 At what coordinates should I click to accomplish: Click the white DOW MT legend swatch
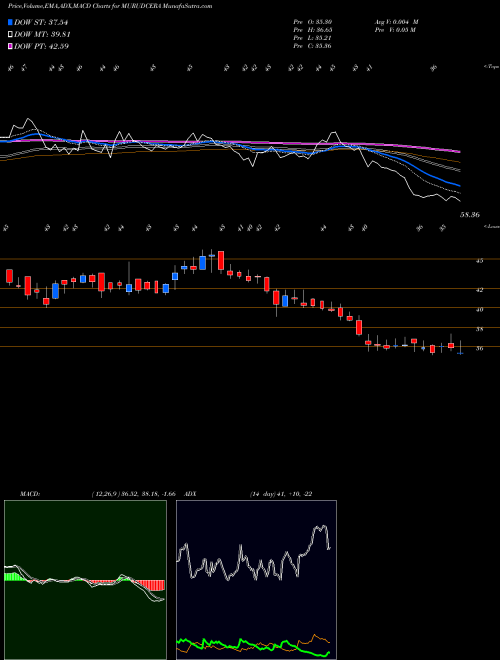pyautogui.click(x=10, y=35)
